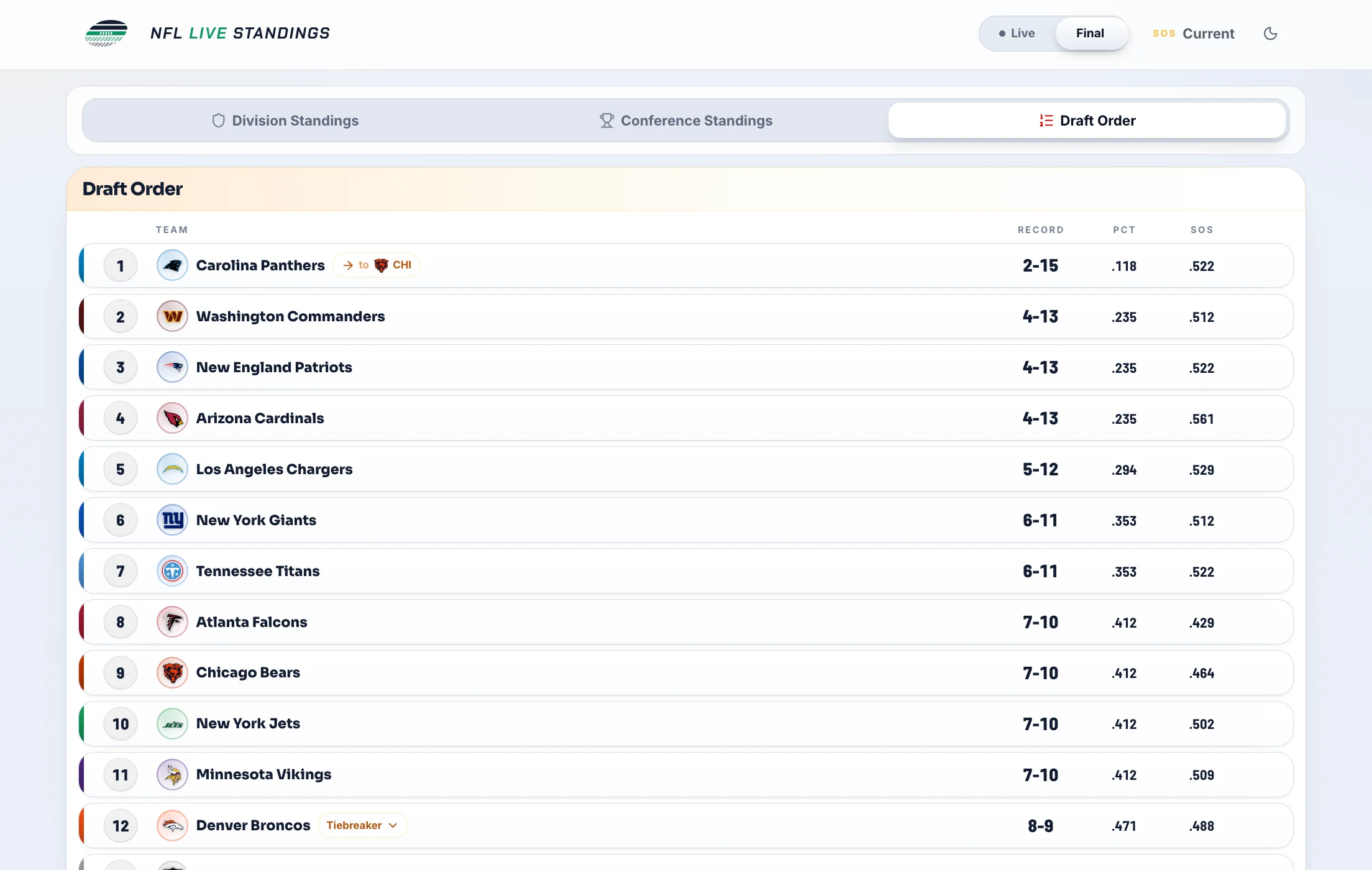Viewport: 1372px width, 870px height.
Task: Click the Broncos 8-9 record
Action: [x=1041, y=826]
